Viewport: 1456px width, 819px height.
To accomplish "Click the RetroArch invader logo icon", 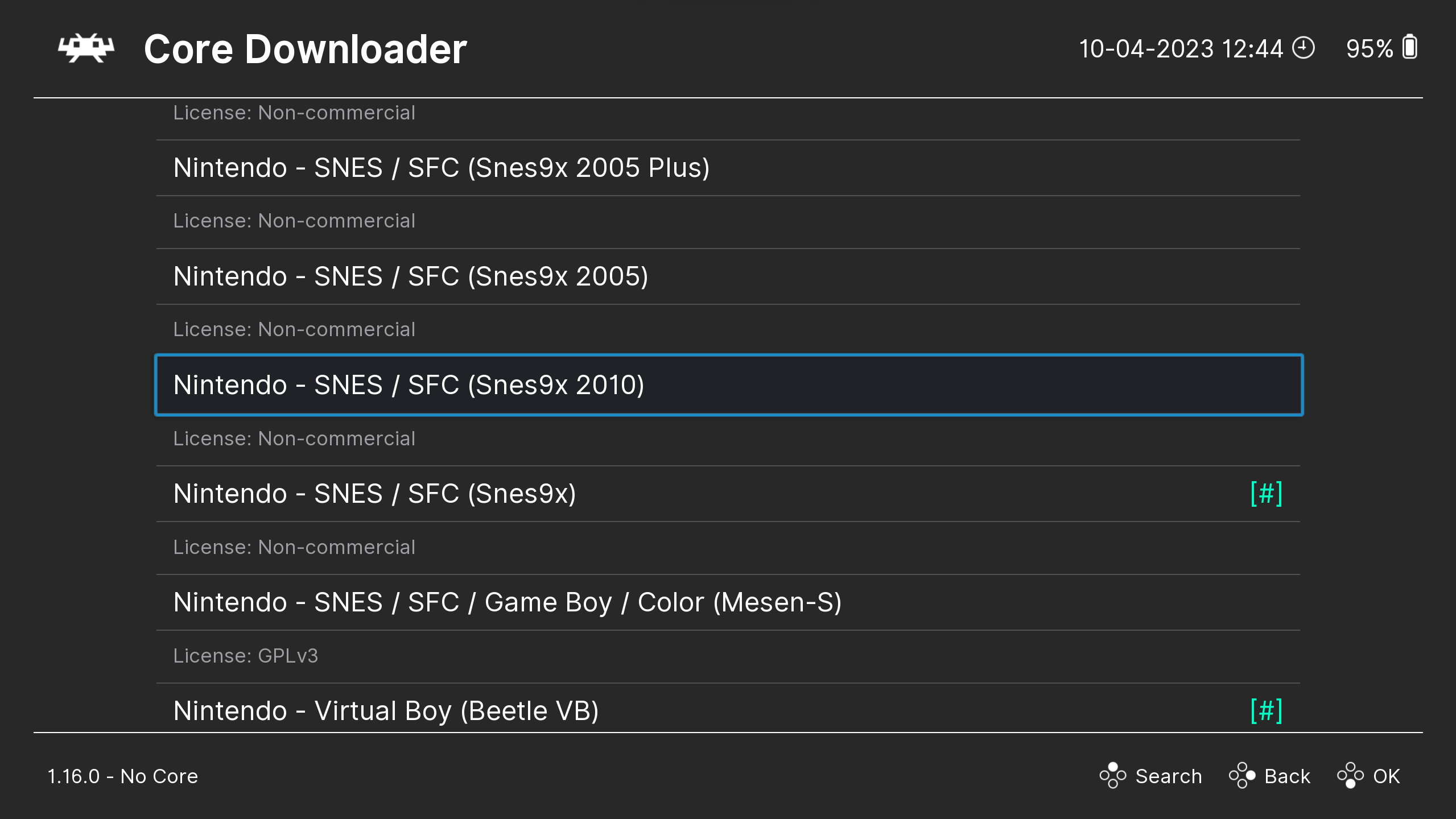I will 86,48.
